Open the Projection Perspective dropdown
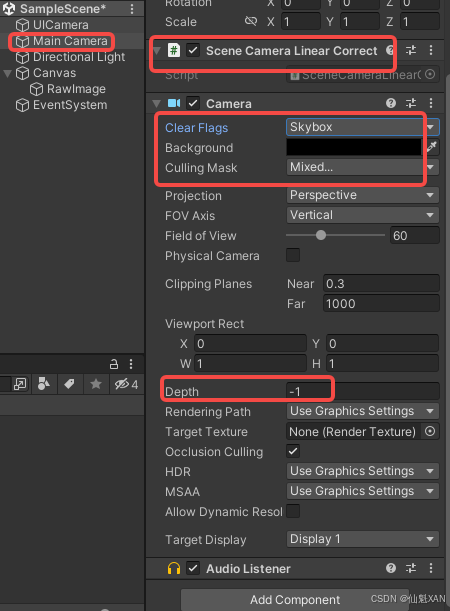The height and width of the screenshot is (611, 450). point(363,195)
